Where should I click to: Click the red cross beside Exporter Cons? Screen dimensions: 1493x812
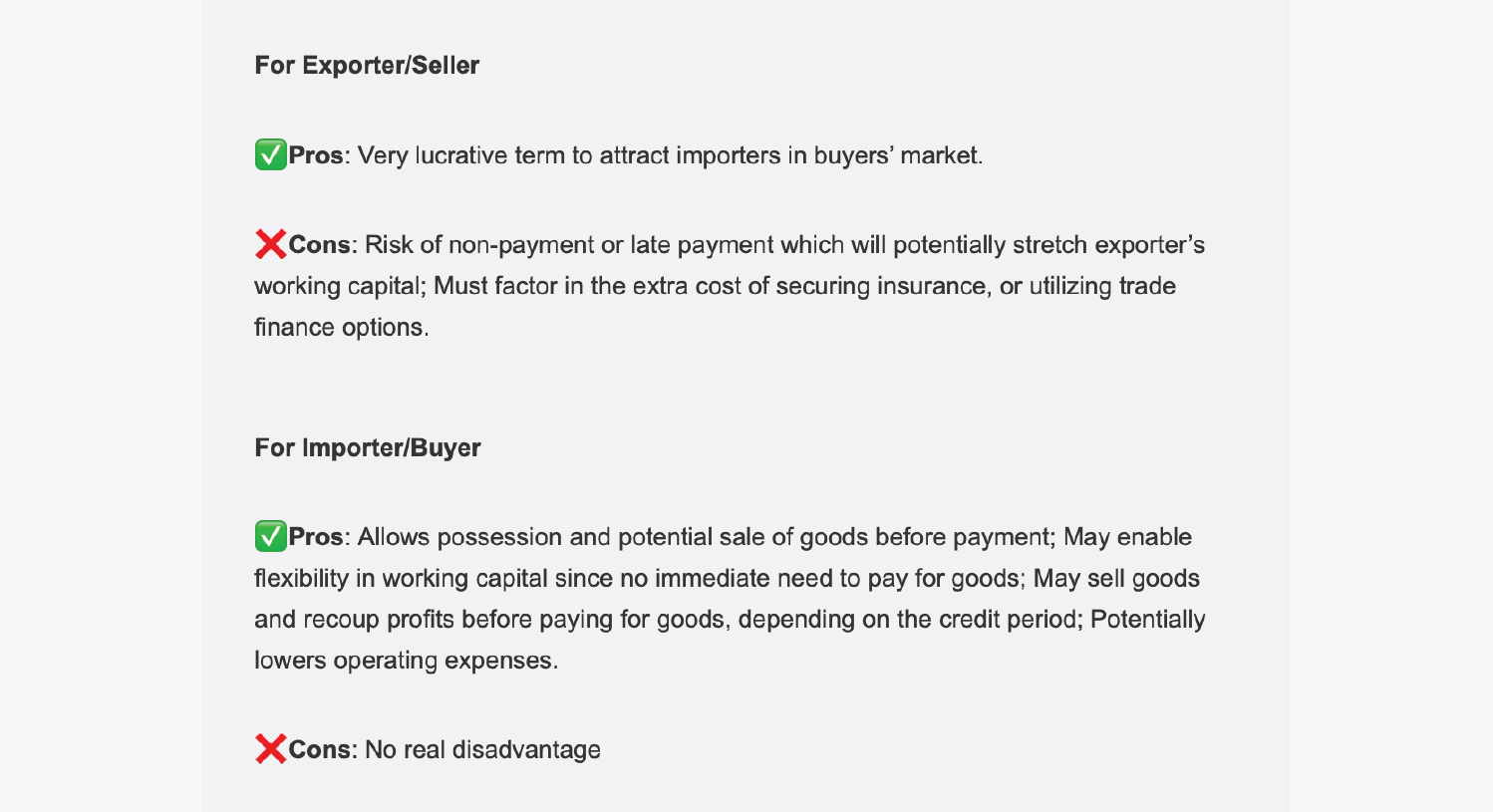pos(270,244)
